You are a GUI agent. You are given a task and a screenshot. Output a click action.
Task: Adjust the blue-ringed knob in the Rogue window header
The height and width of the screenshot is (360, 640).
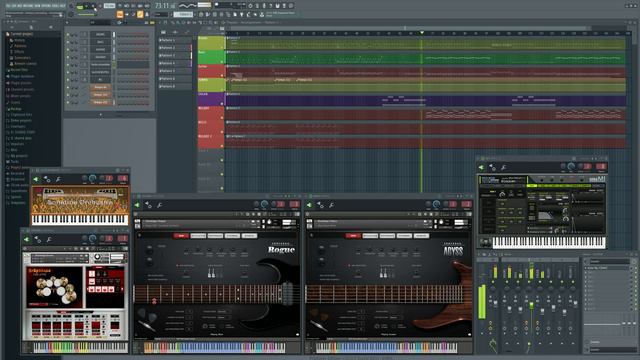[x=264, y=204]
